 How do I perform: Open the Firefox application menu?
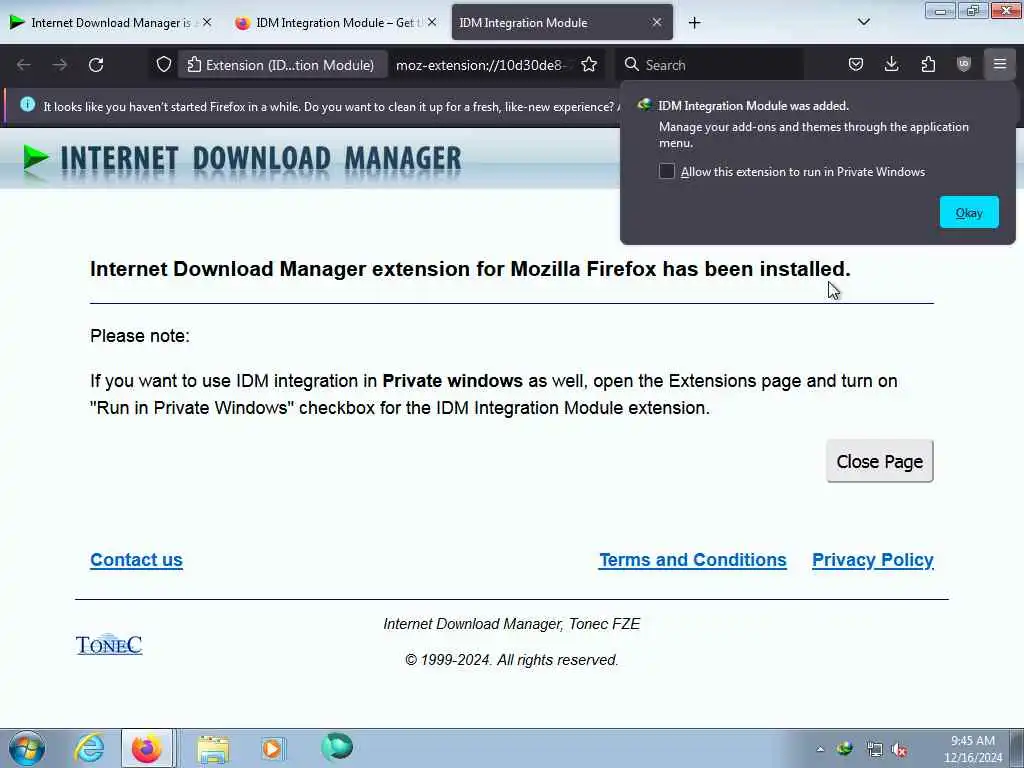[1000, 65]
